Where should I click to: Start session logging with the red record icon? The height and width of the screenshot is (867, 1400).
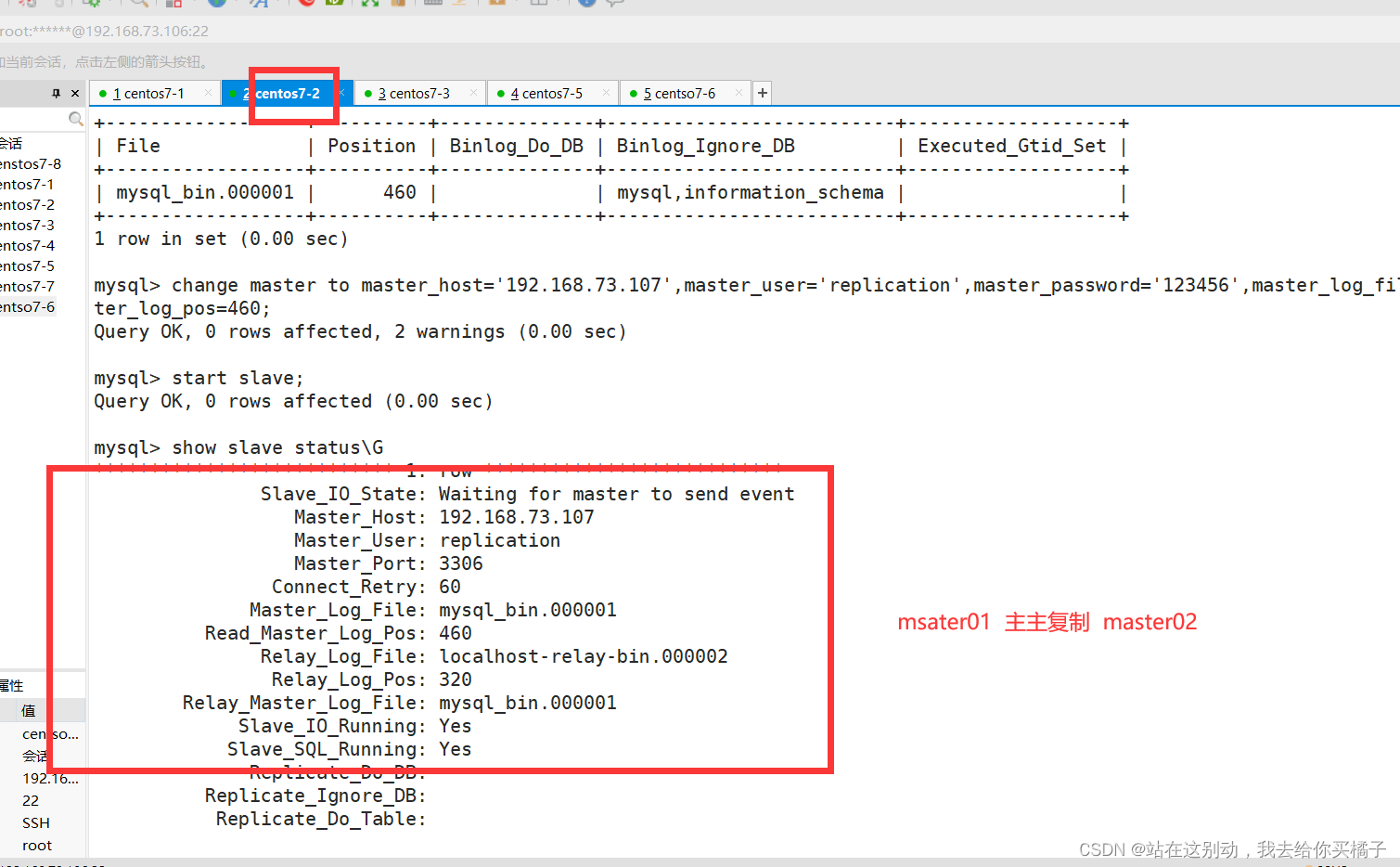[x=308, y=4]
